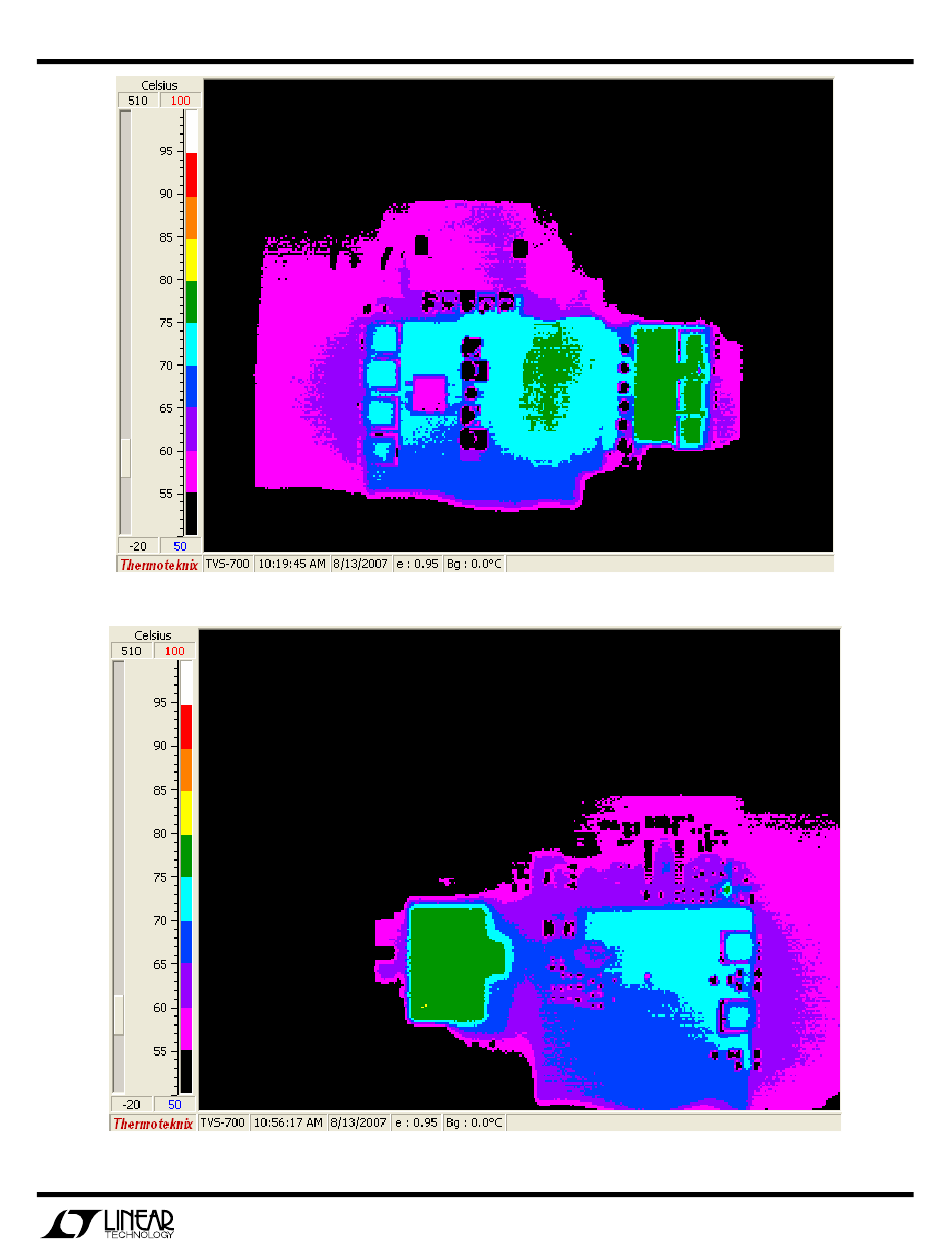The height and width of the screenshot is (1248, 950).
Task: Click the red 100 maximum field in the 10:56:17 AM capture
Action: 174,651
